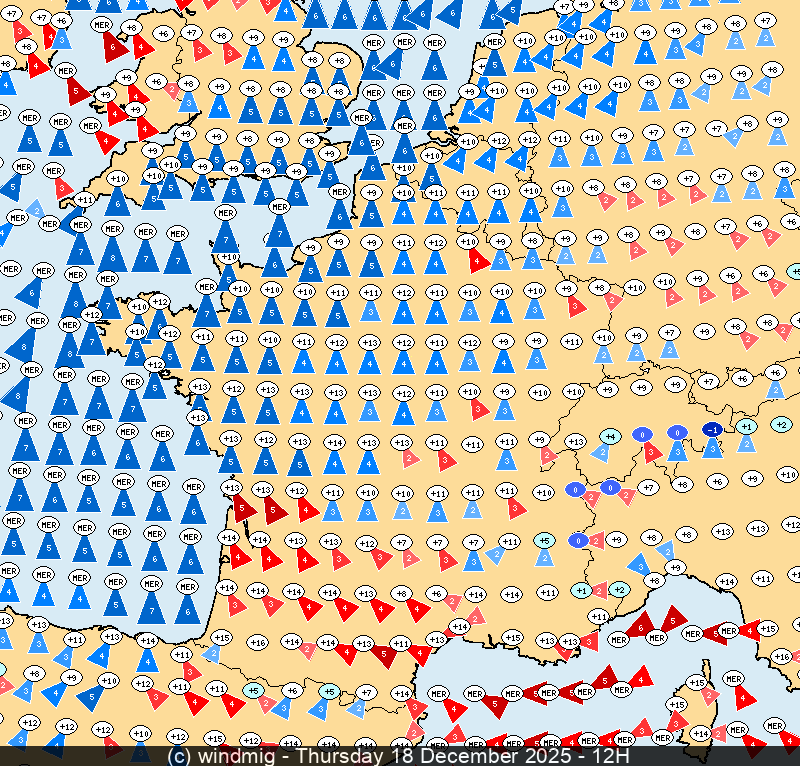Select the "+7" label beside the blue "0" markers
This screenshot has height=766, width=800.
(647, 487)
